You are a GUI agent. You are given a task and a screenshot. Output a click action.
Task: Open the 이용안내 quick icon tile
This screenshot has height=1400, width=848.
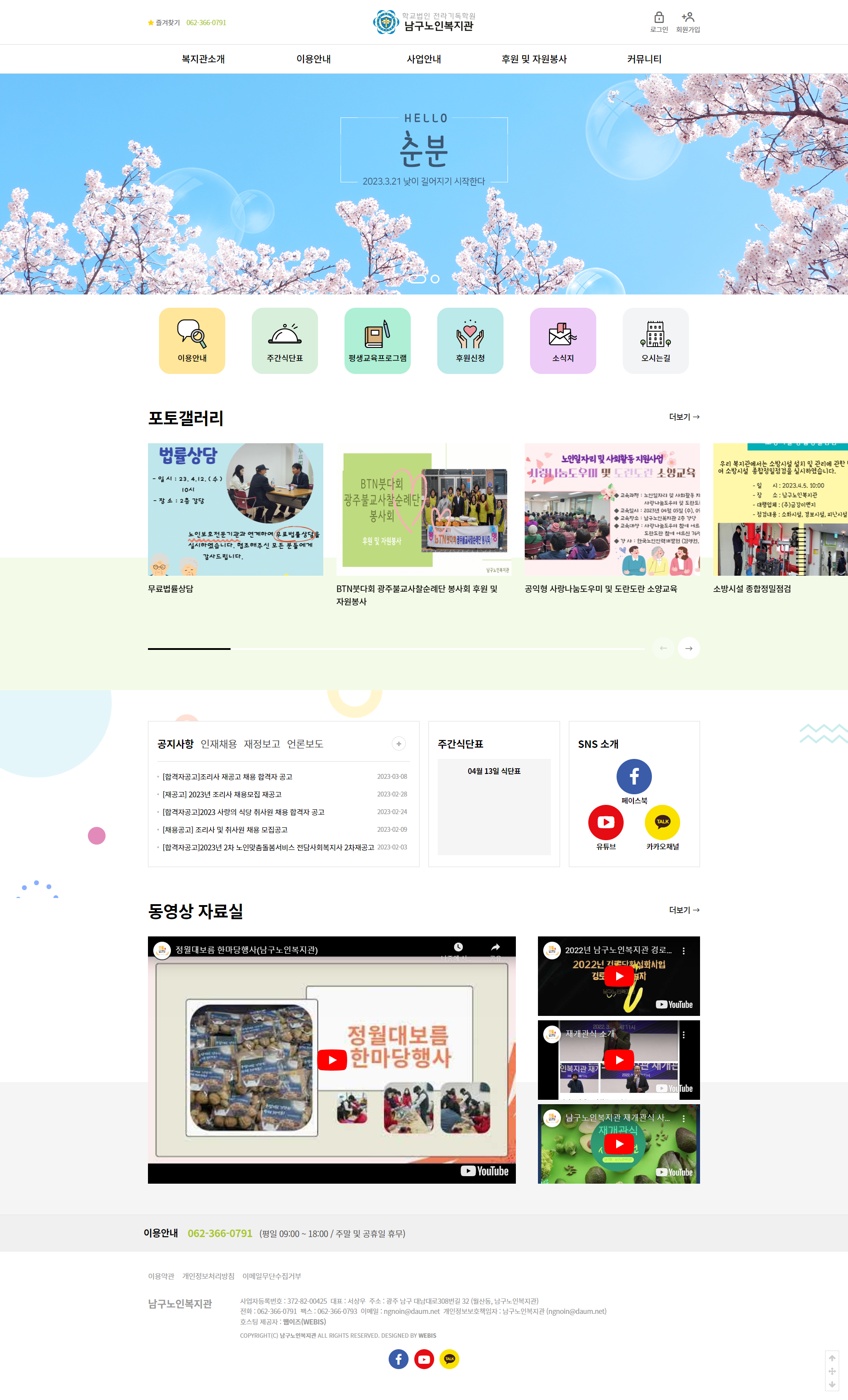pyautogui.click(x=192, y=341)
